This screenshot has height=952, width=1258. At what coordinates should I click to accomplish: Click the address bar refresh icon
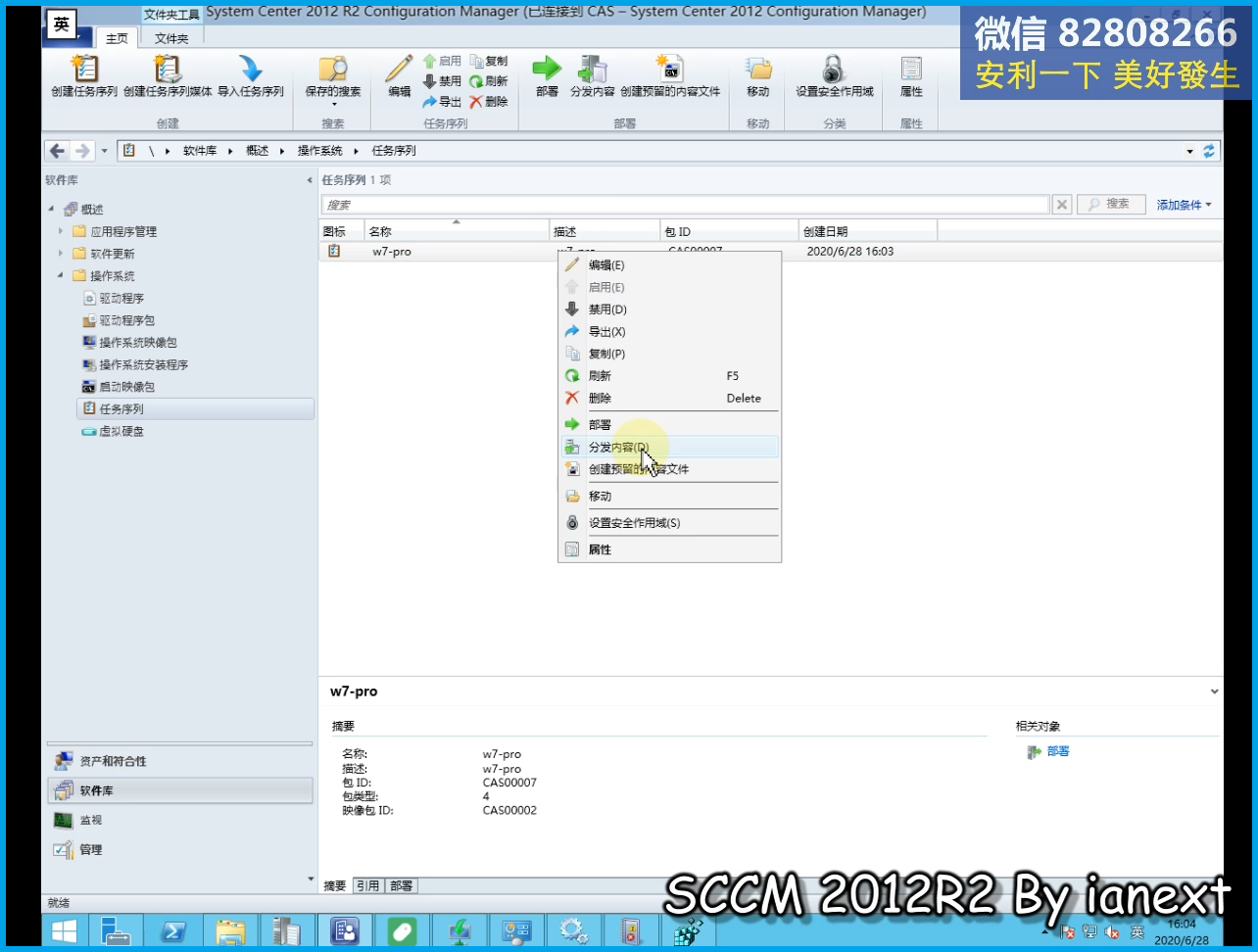(x=1209, y=152)
